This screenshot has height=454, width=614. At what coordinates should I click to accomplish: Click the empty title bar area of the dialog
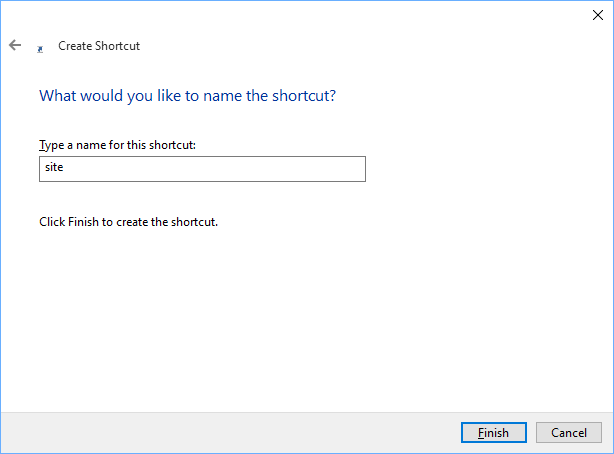[x=300, y=14]
